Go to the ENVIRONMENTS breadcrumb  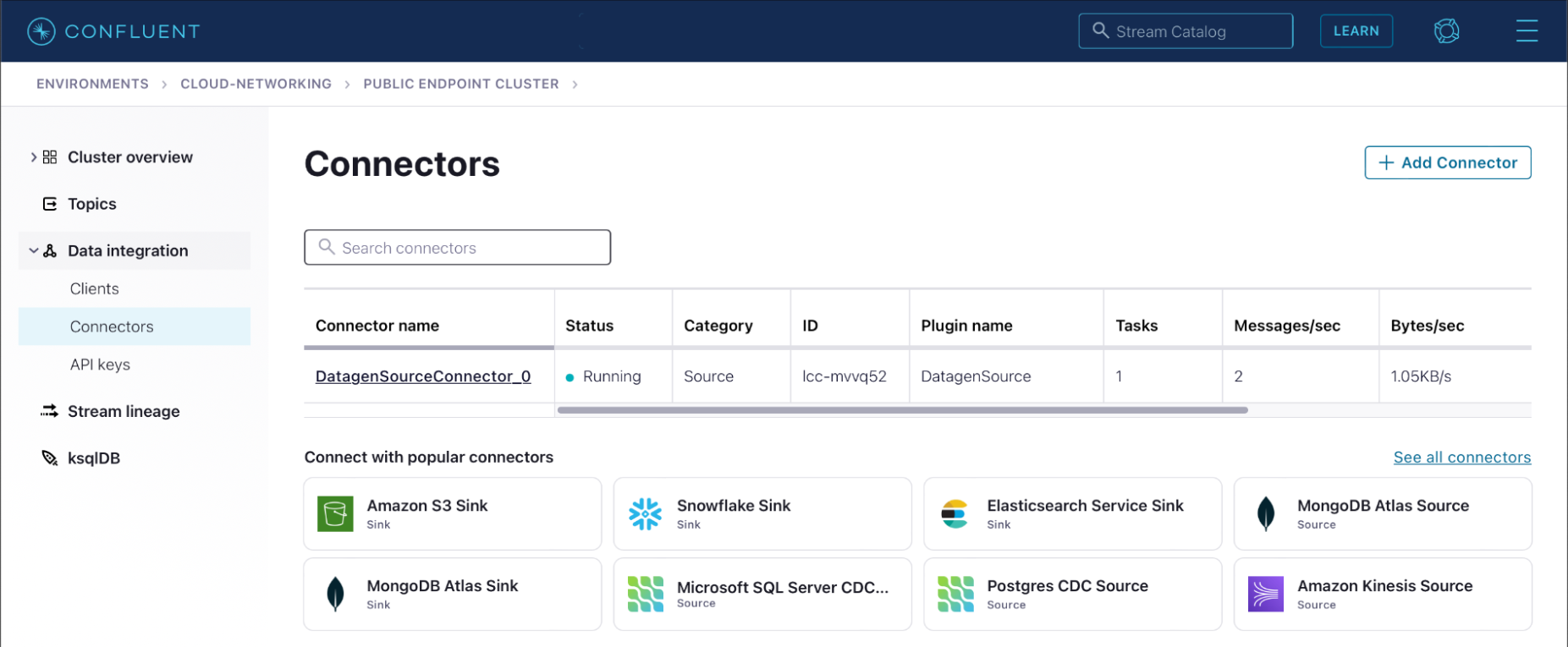pos(92,84)
